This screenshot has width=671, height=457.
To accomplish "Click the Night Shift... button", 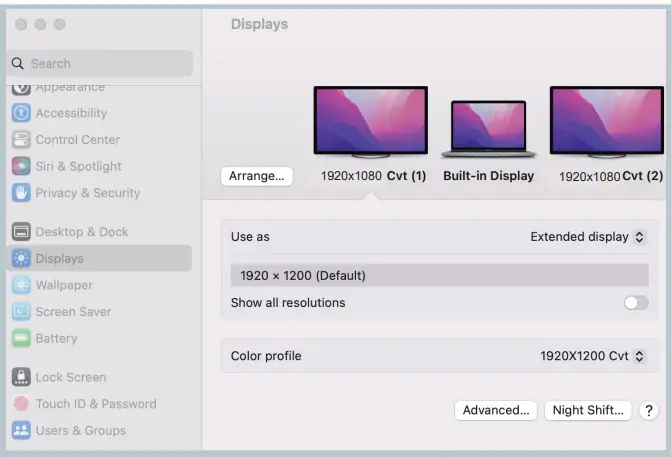I will click(x=588, y=410).
